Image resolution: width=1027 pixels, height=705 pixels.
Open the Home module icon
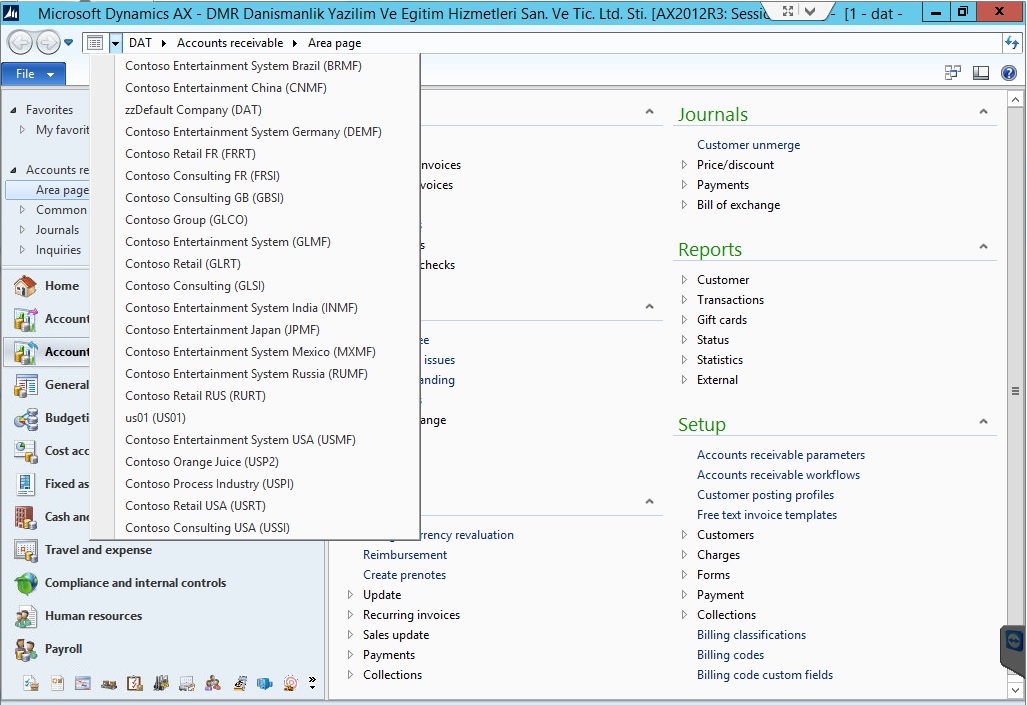[x=26, y=286]
